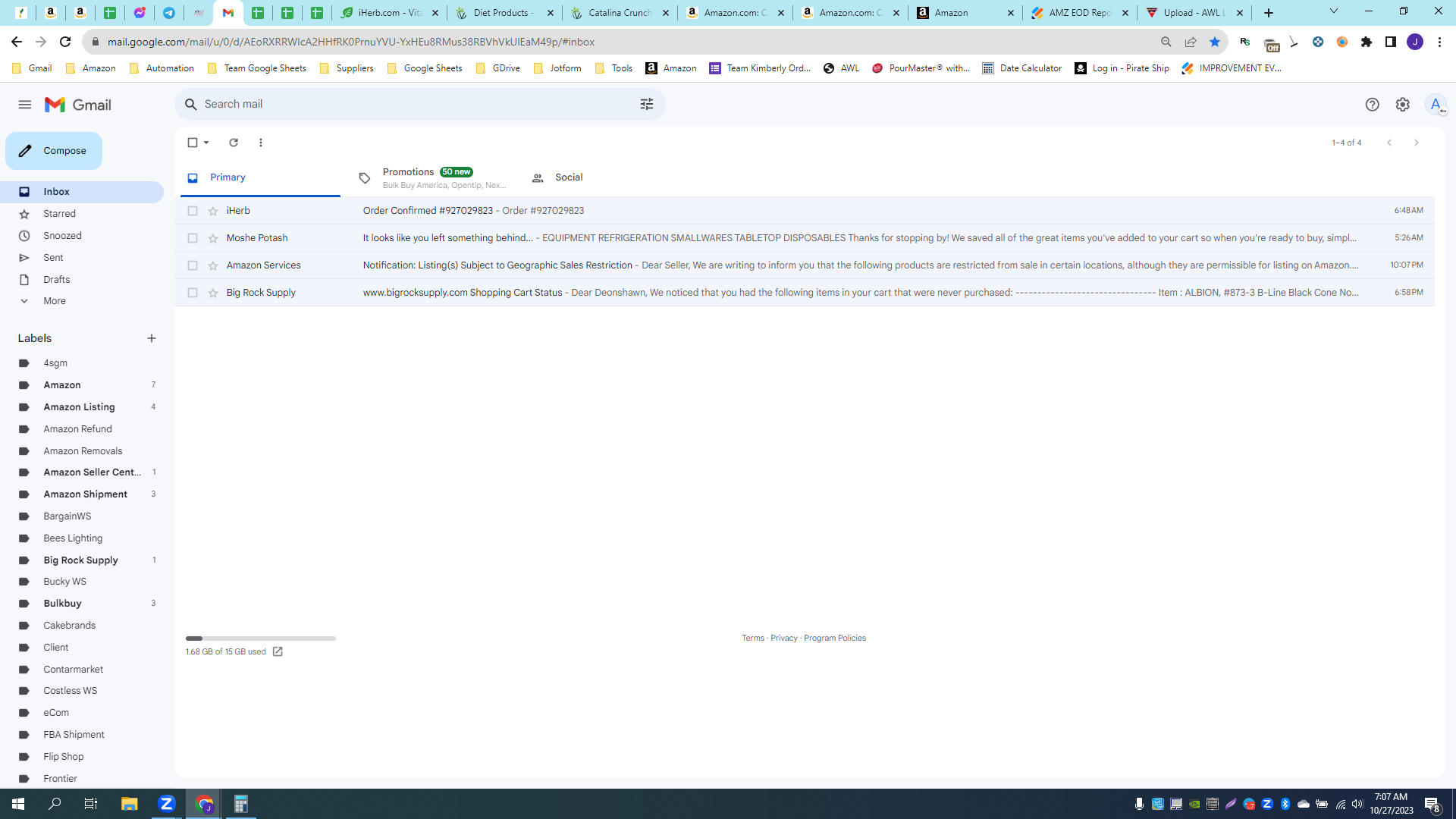The image size is (1456, 819).
Task: Select the Amazon Services email checkbox
Action: (x=193, y=265)
